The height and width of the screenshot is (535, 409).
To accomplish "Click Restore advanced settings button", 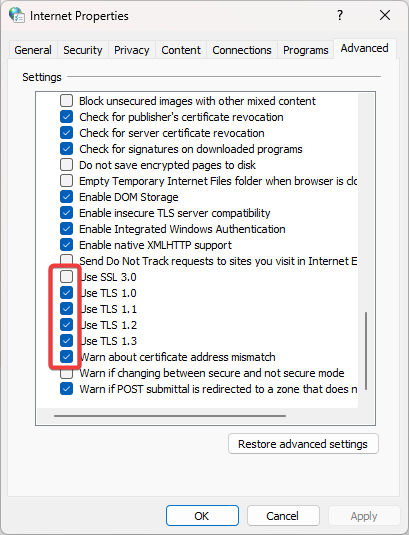I will click(303, 444).
